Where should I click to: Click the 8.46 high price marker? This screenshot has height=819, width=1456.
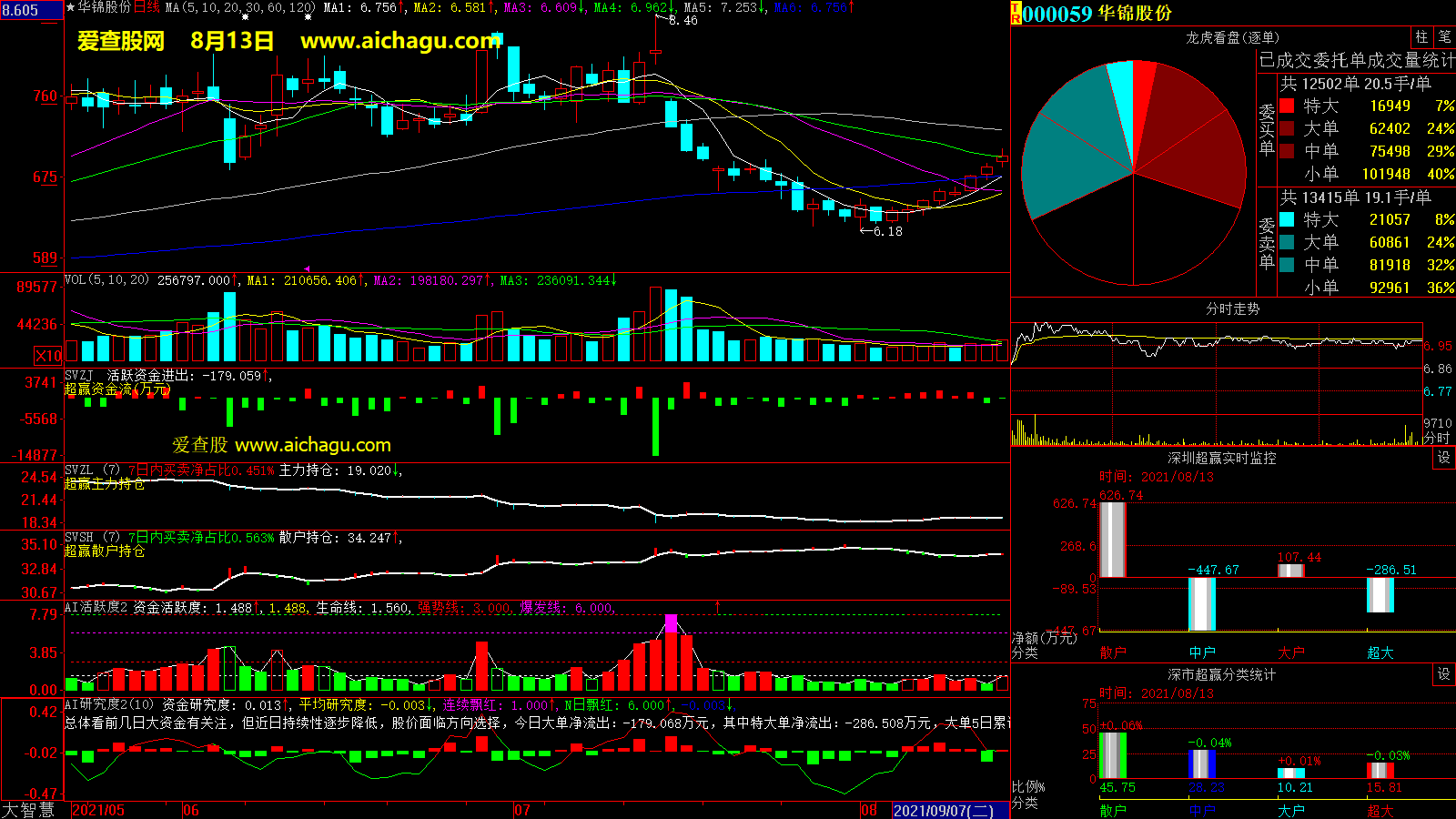click(x=682, y=20)
